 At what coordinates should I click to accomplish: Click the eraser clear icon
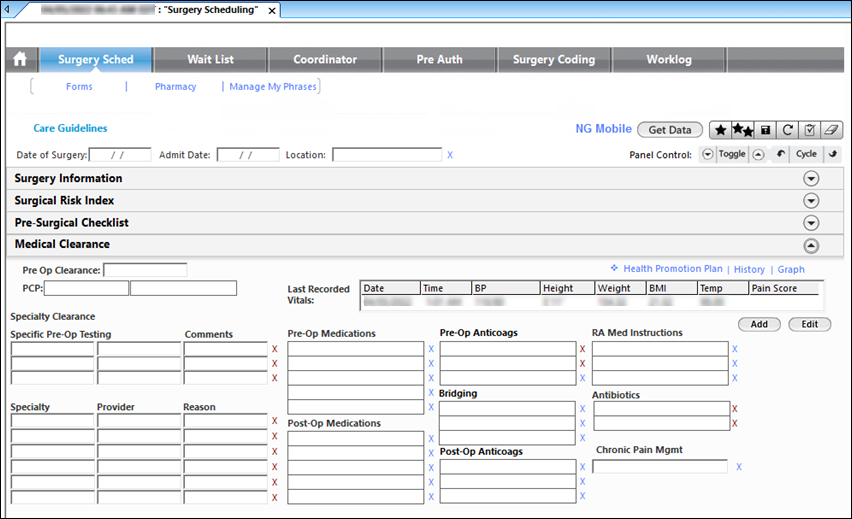tap(831, 130)
